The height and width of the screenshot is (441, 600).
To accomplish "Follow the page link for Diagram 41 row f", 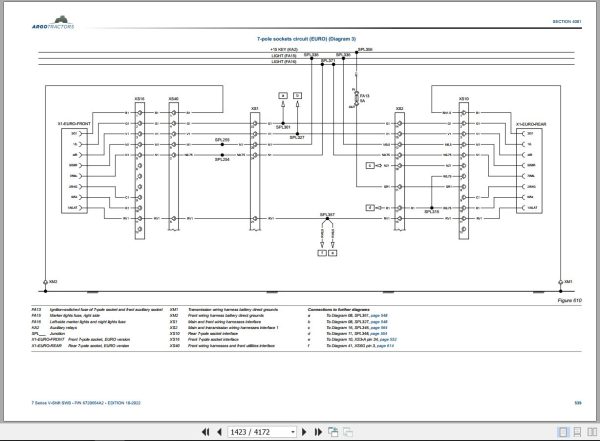I will [385, 346].
